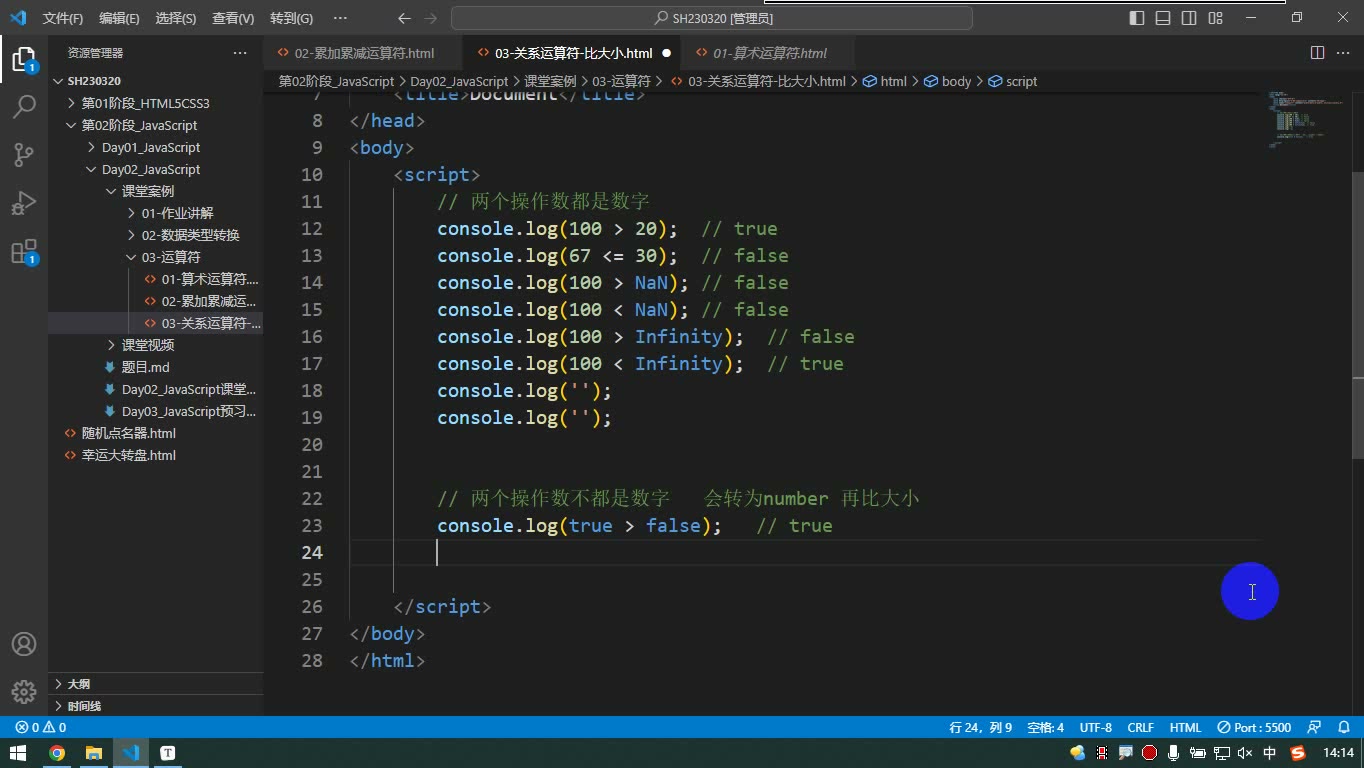
Task: Open errors and warnings status indicator
Action: tap(41, 727)
